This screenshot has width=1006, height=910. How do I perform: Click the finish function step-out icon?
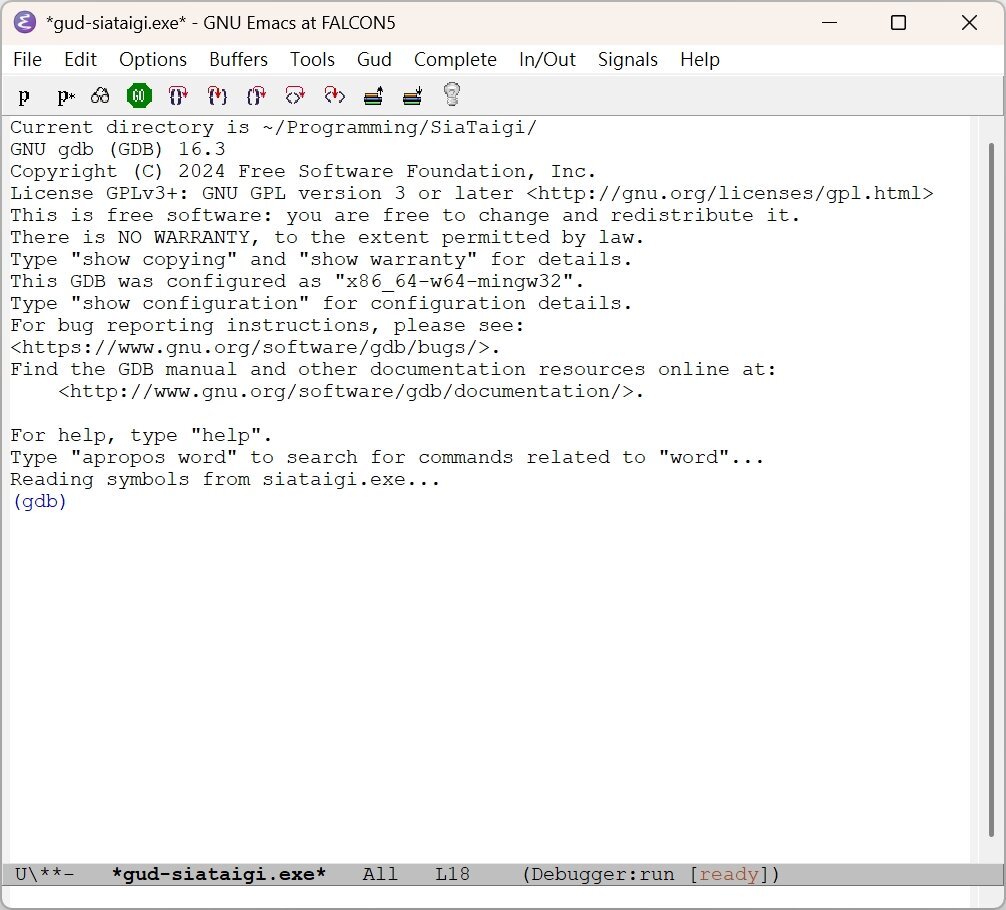[256, 96]
